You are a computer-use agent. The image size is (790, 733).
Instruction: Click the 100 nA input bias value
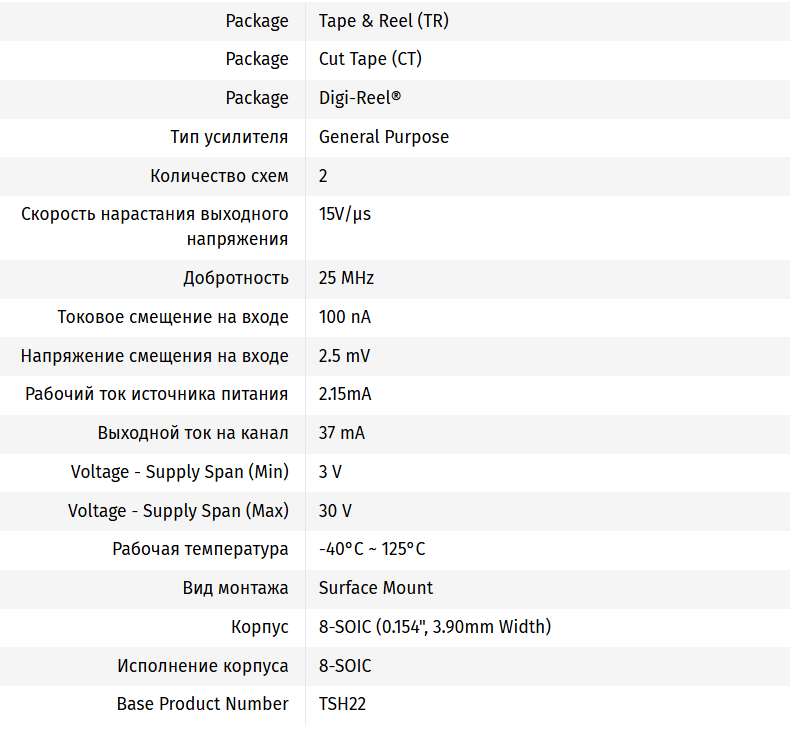(x=345, y=317)
